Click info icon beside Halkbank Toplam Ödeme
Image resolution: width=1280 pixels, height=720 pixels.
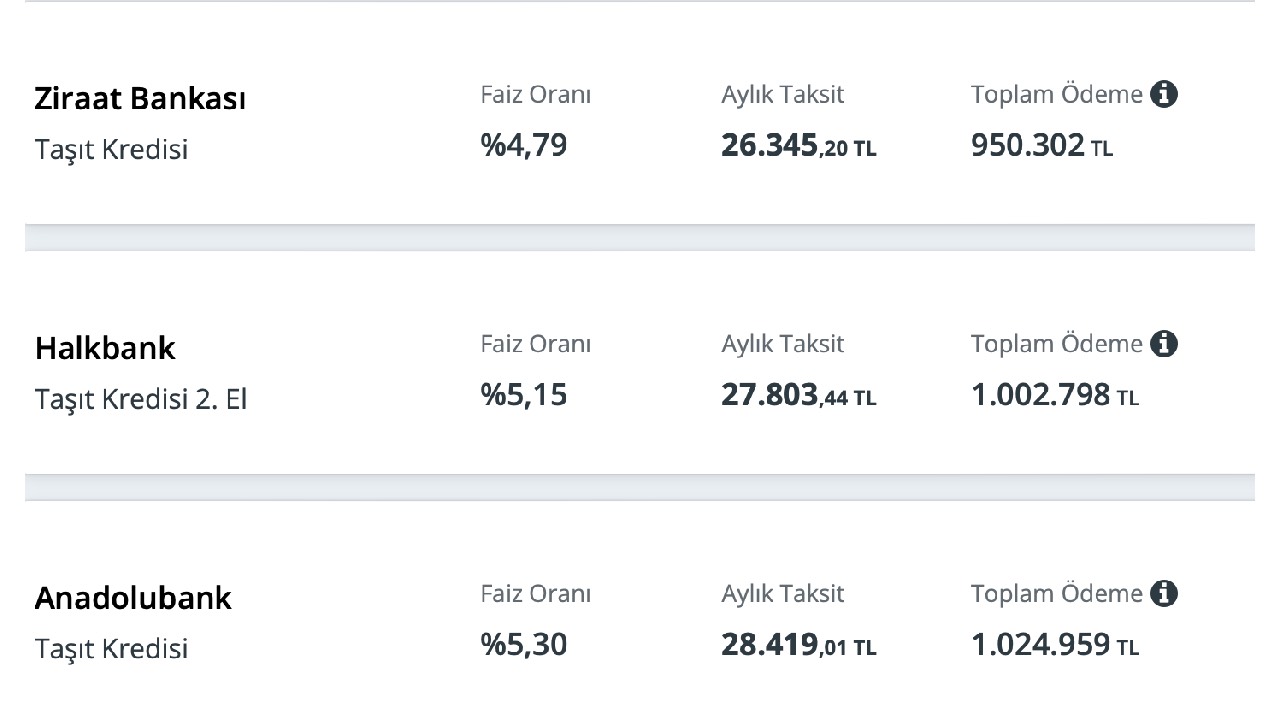tap(1164, 344)
